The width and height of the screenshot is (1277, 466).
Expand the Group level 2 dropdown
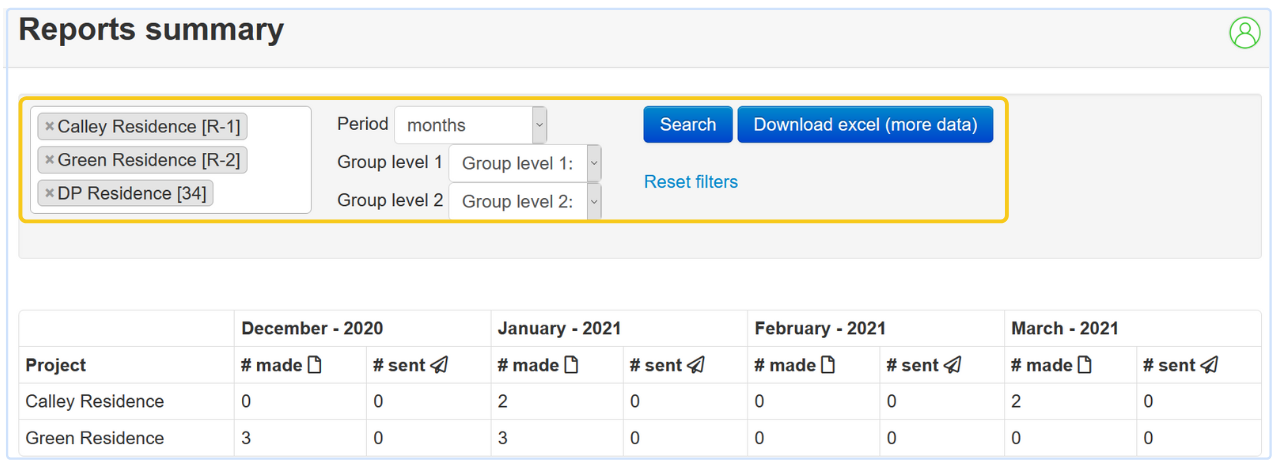pos(525,201)
